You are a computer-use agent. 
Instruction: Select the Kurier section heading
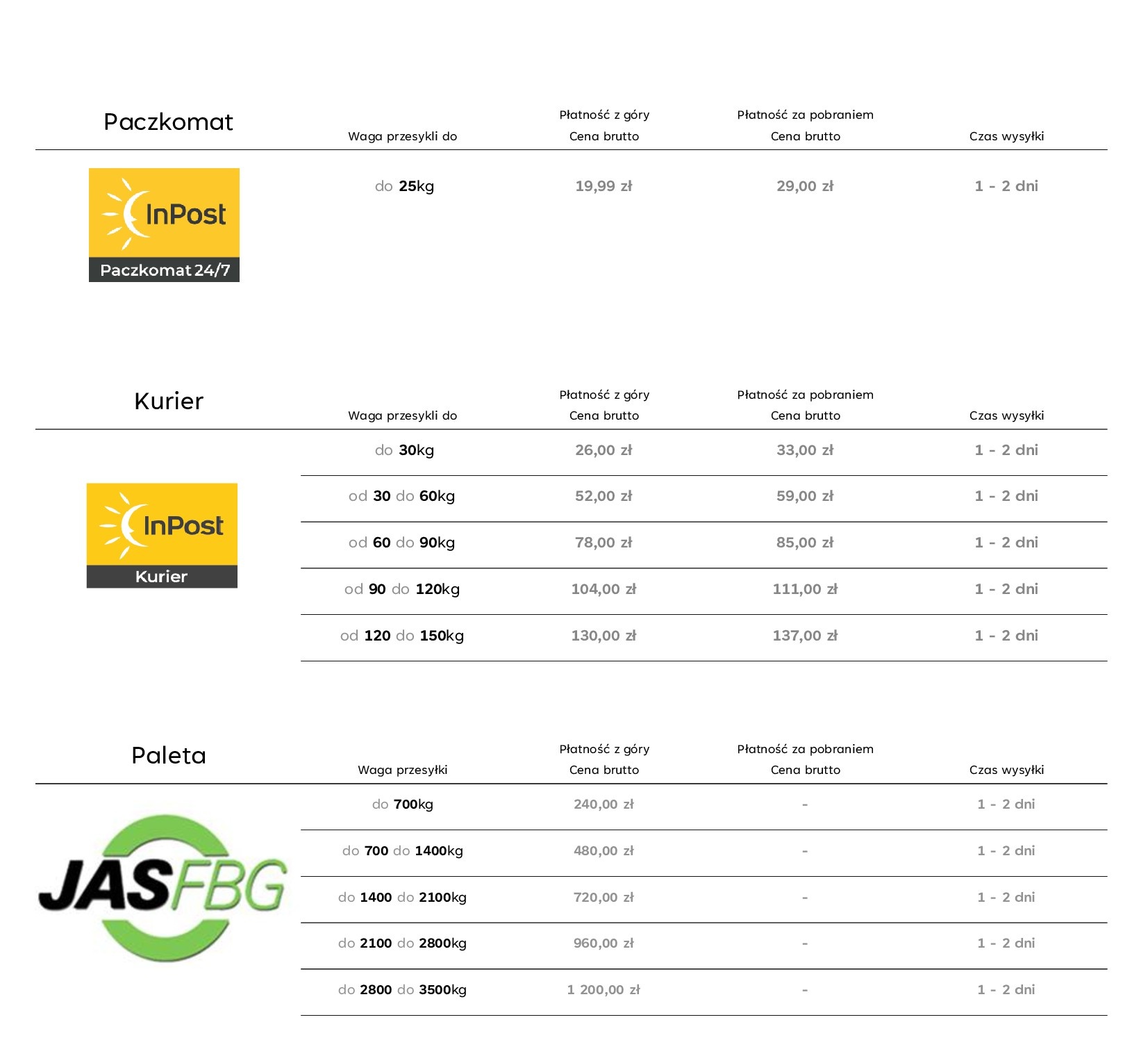point(168,402)
